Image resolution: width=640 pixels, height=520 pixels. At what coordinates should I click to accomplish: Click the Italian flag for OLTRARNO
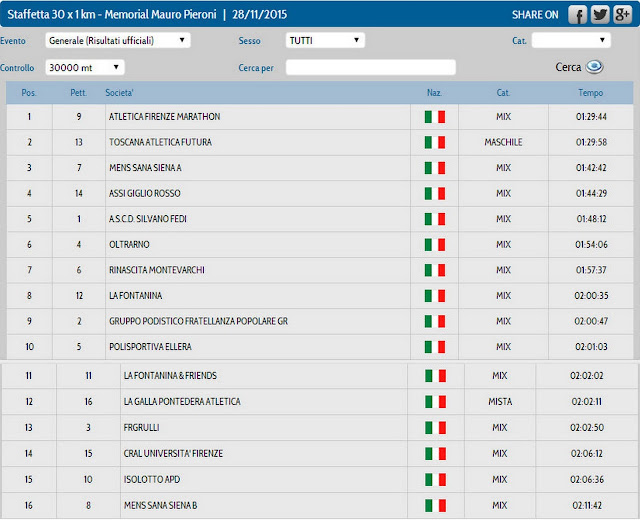coord(435,244)
